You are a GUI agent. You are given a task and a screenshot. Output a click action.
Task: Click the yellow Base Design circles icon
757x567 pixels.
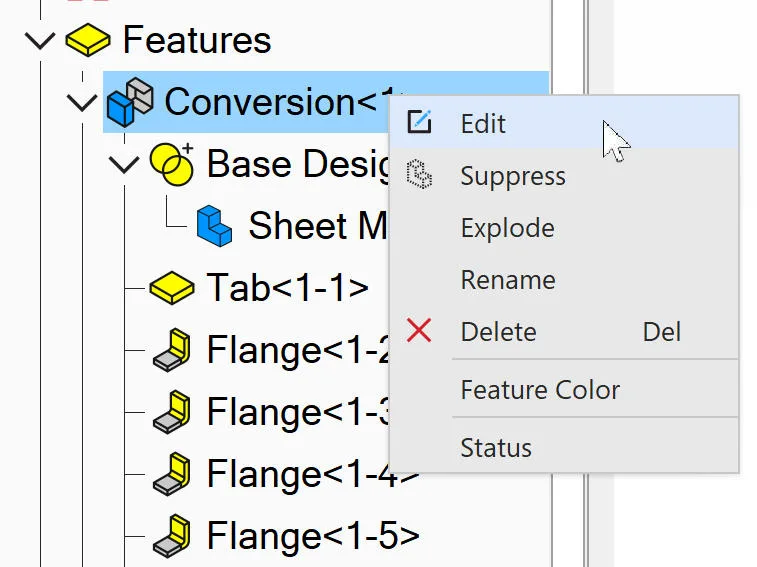(x=171, y=164)
